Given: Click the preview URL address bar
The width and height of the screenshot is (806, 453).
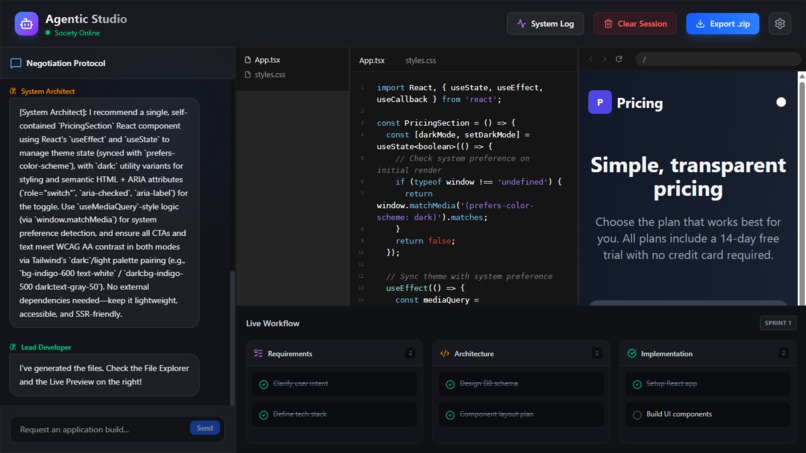Looking at the screenshot, I should (718, 59).
